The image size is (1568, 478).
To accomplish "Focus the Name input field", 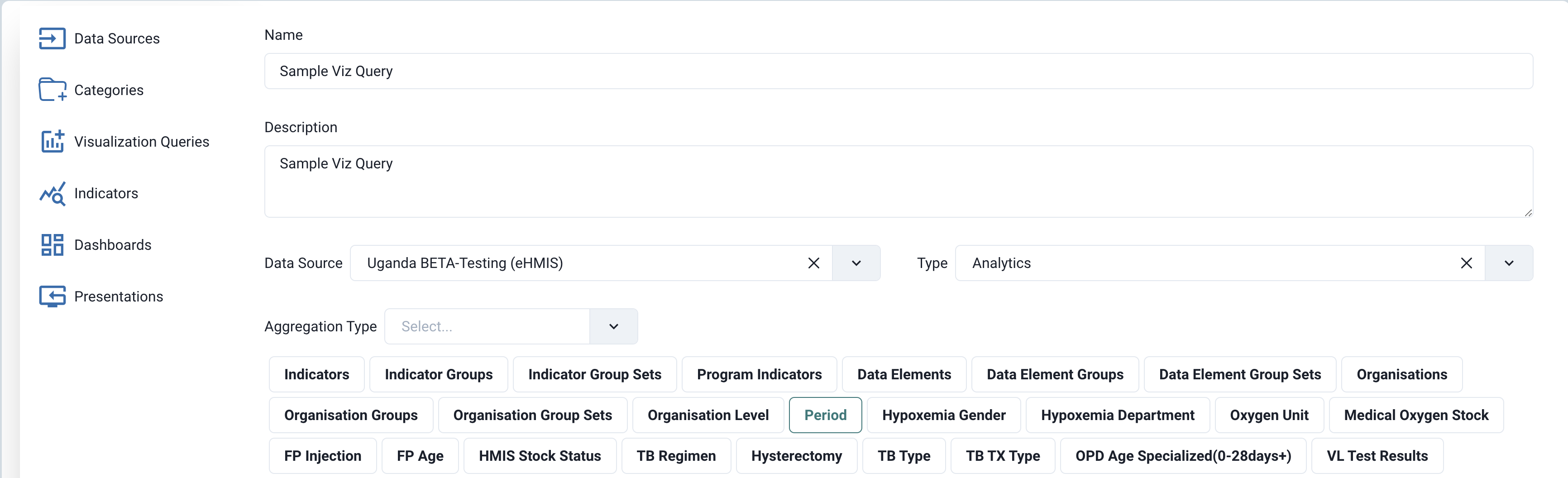I will coord(899,71).
